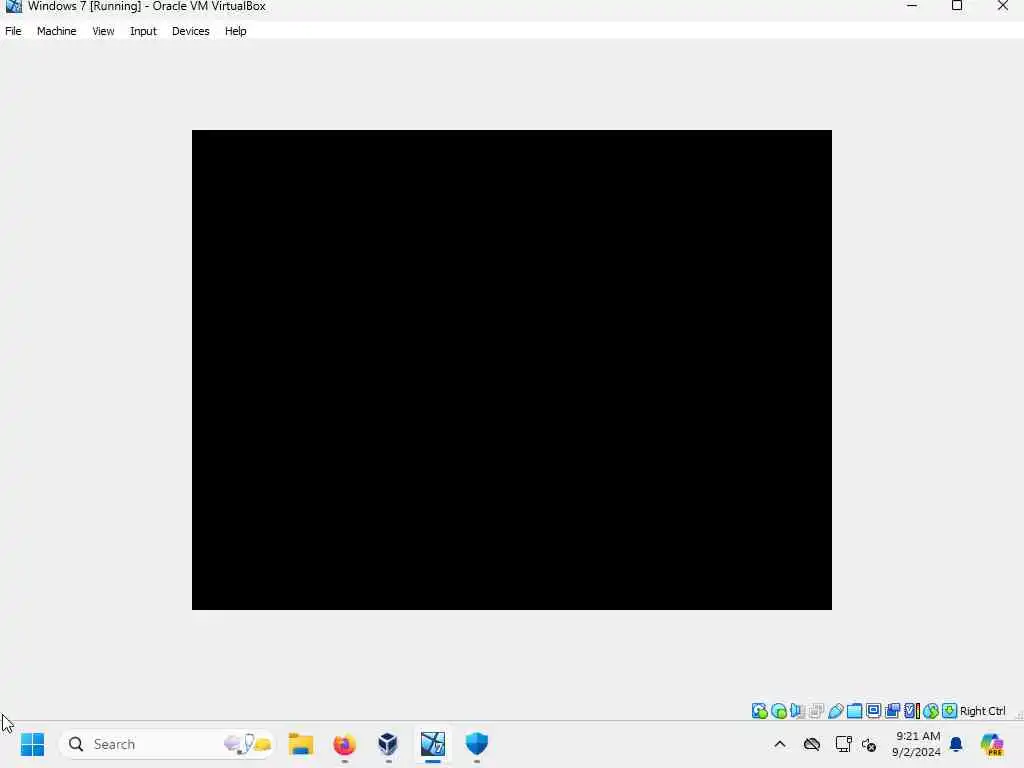Viewport: 1024px width, 768px height.
Task: Open the Machine menu
Action: (x=56, y=31)
